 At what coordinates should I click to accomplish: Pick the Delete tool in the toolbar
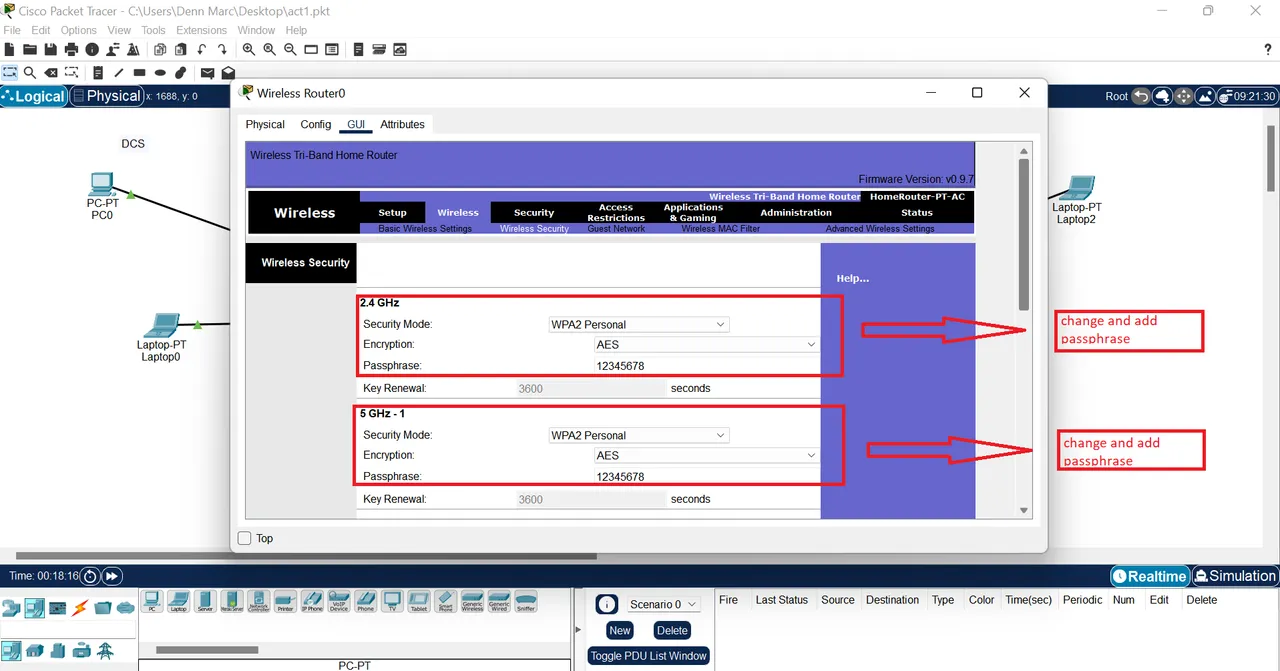point(50,73)
